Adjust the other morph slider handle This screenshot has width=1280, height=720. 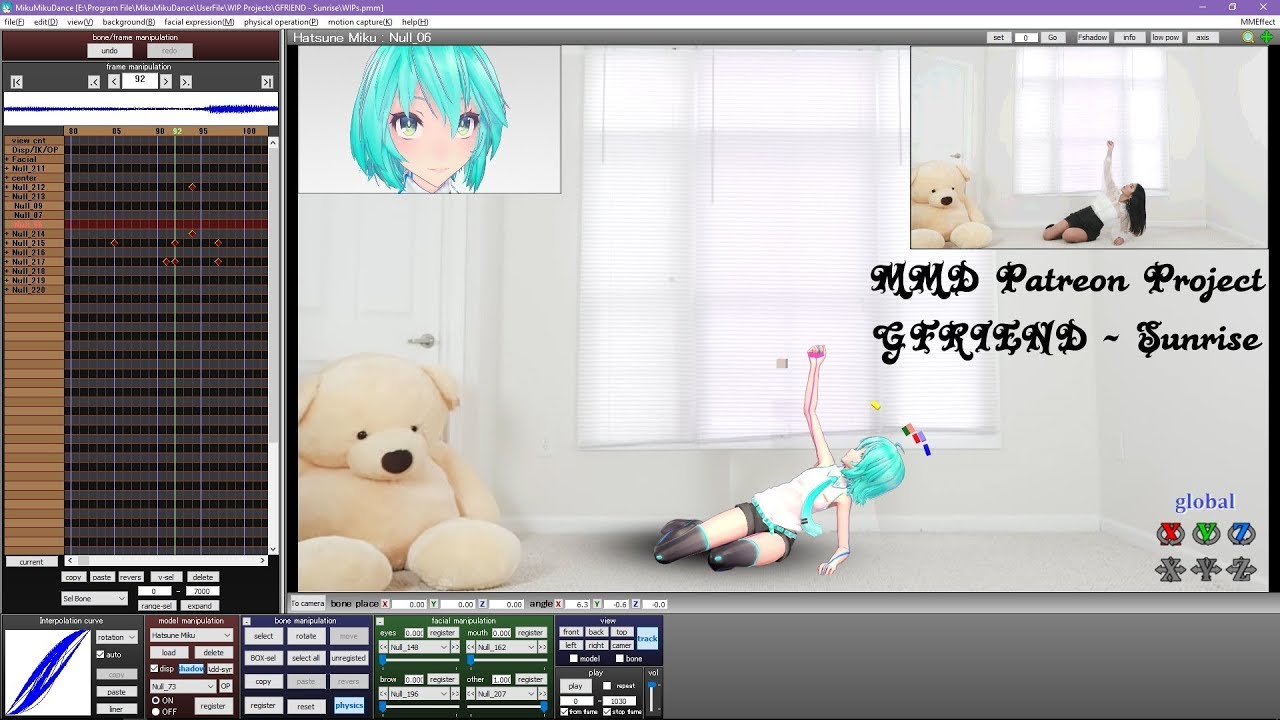pos(543,706)
